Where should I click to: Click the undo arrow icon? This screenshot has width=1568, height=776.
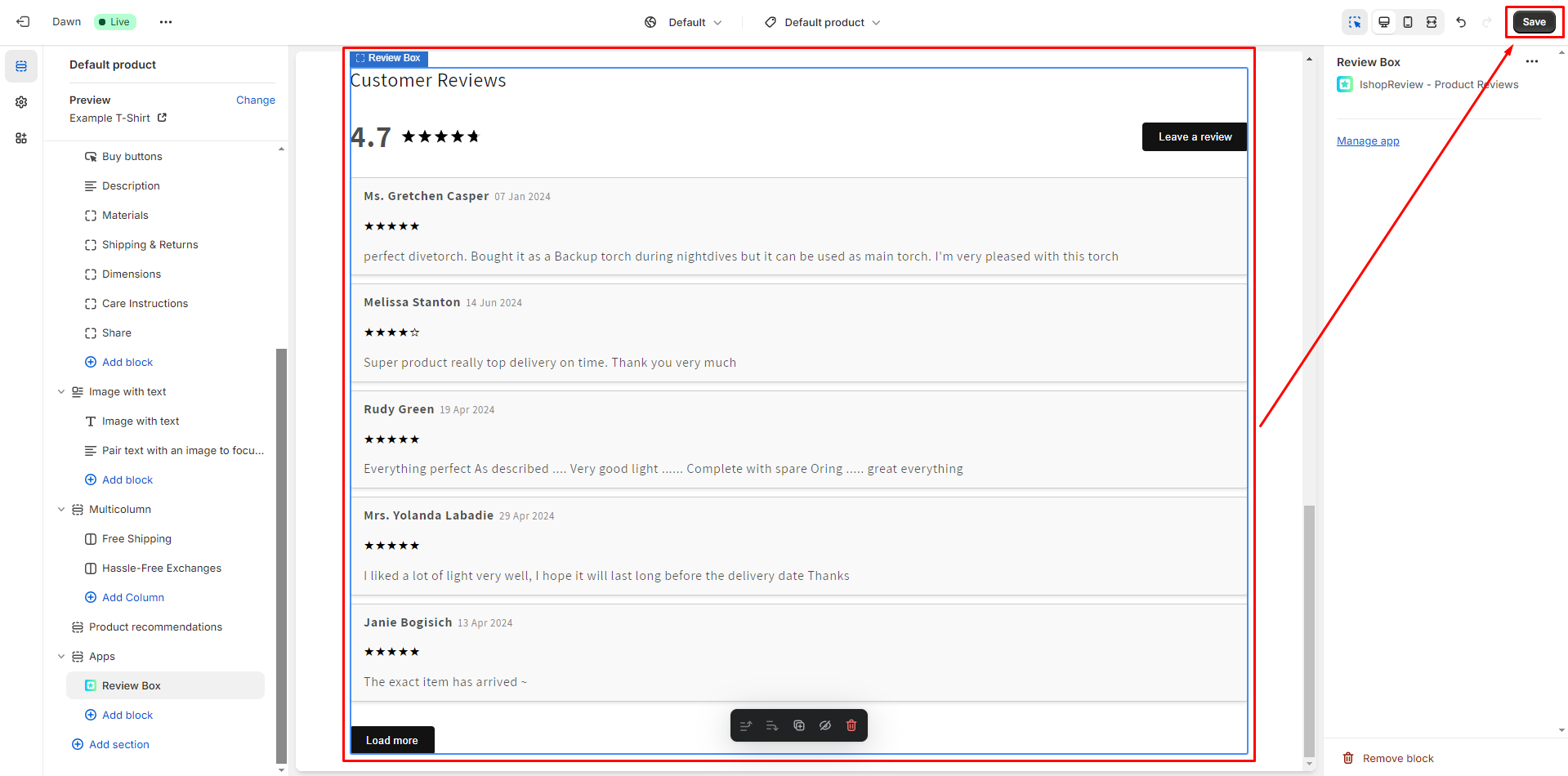(x=1461, y=22)
